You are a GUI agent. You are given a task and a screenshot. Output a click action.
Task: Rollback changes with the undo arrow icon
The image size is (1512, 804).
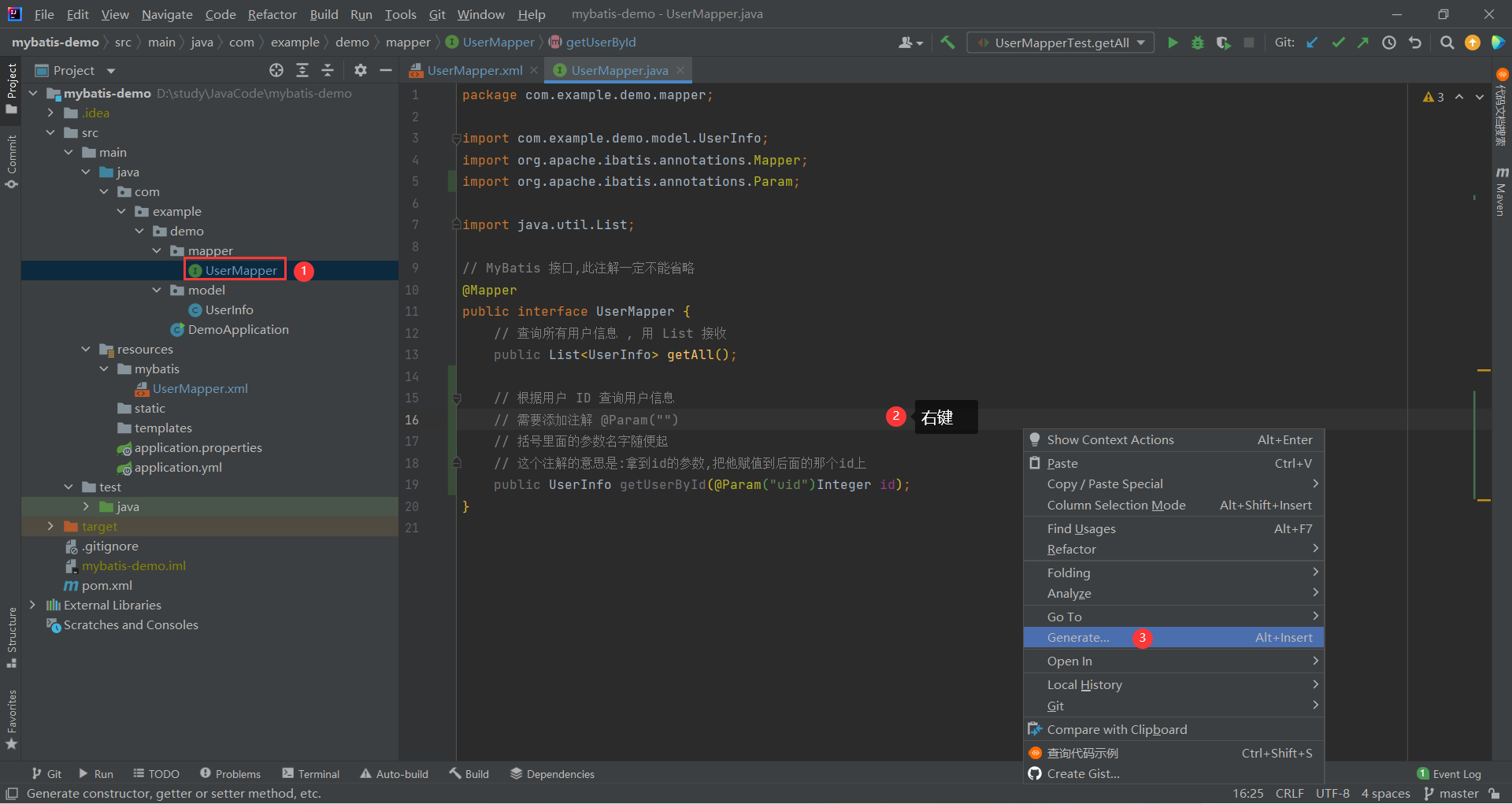coord(1415,43)
